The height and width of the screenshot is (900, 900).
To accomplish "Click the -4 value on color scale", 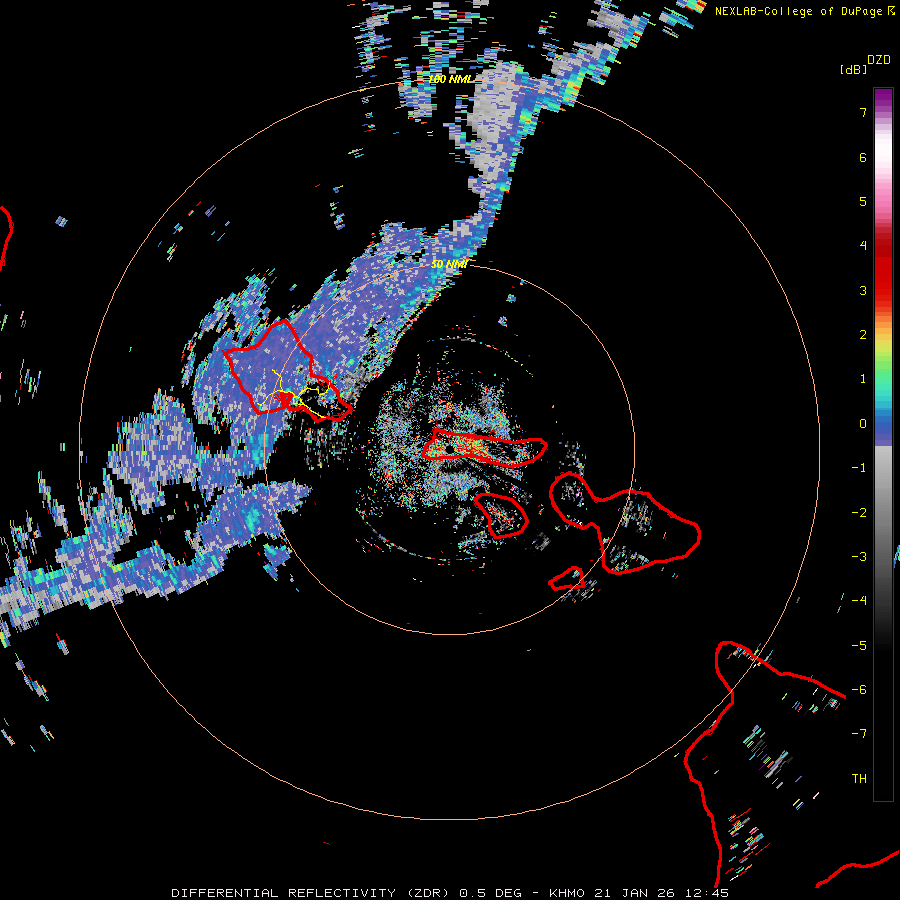I will [859, 601].
